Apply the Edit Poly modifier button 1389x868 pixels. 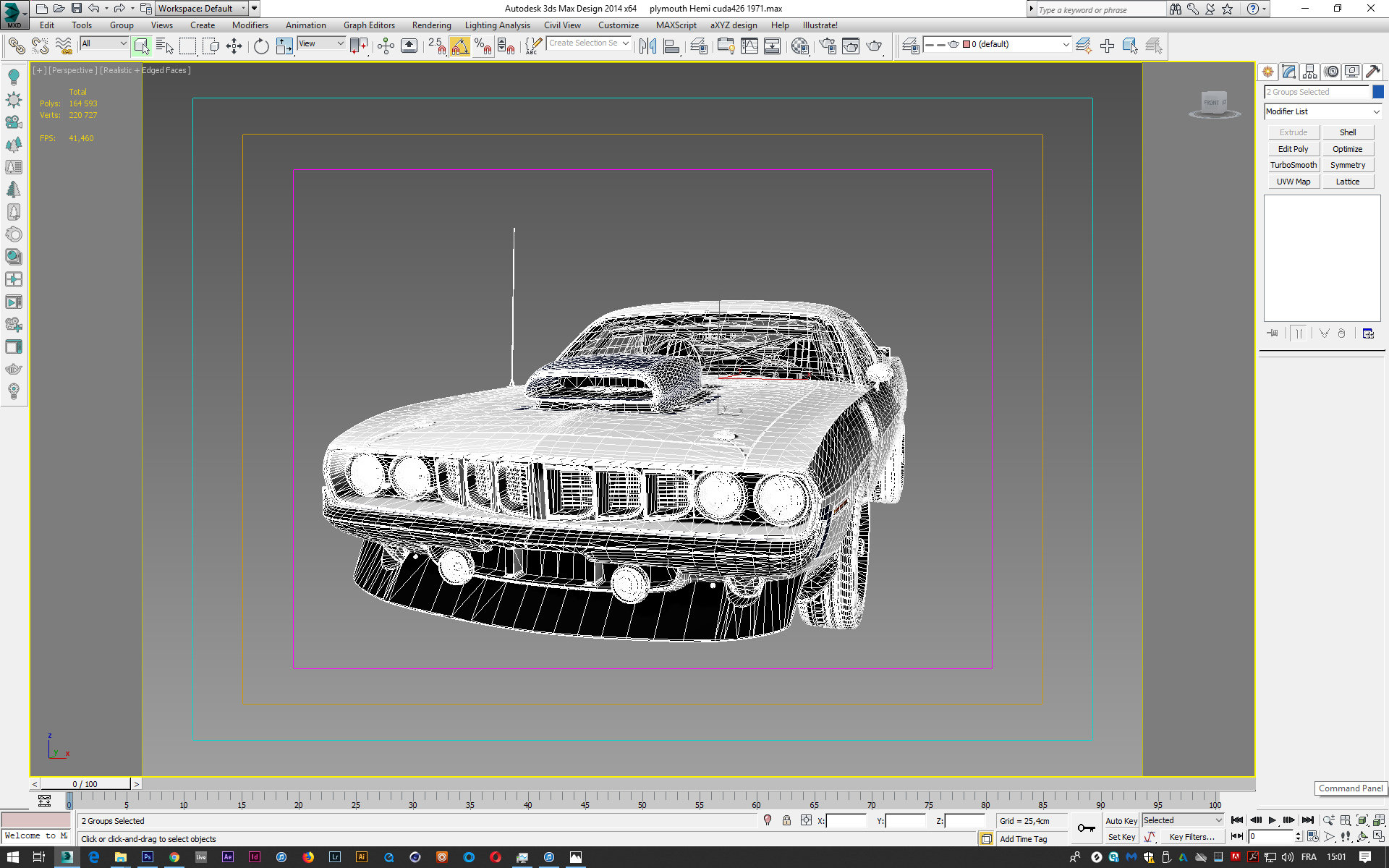pyautogui.click(x=1294, y=149)
